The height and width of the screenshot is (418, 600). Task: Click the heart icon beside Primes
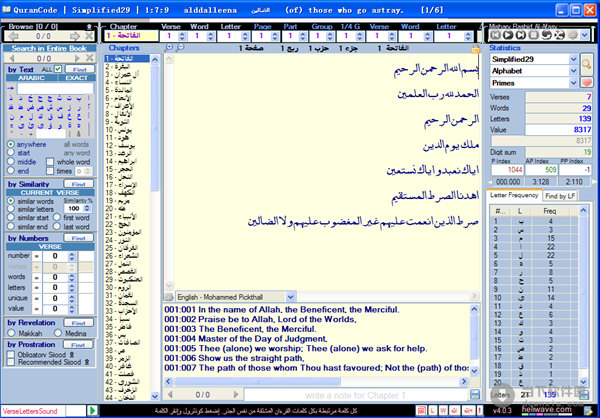click(587, 83)
